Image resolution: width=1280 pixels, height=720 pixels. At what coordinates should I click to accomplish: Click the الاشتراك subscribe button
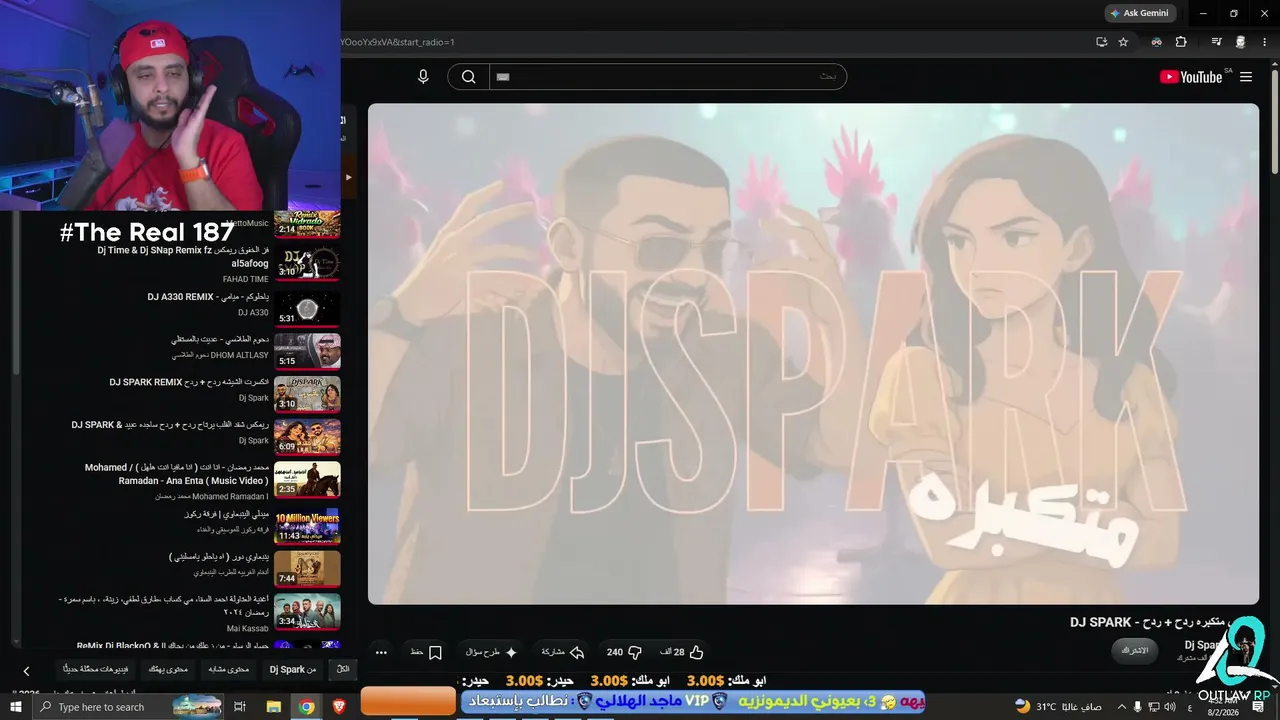coord(1135,651)
